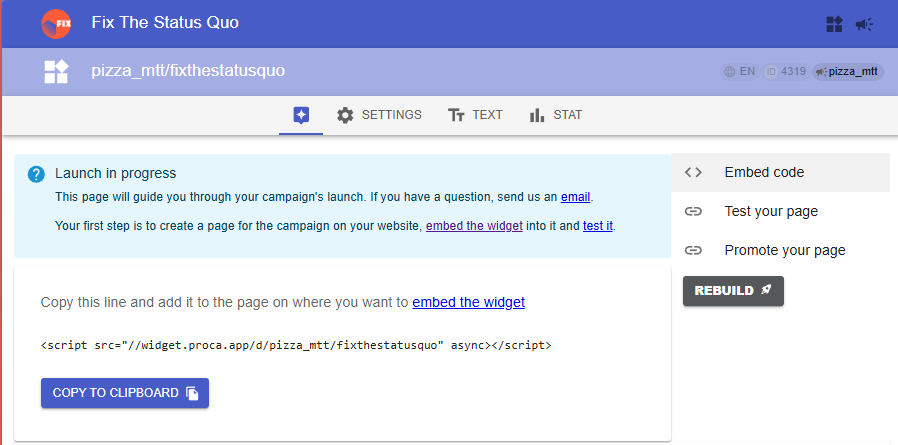
Task: Click the widget icon beside pizza_mtt/fixthestatusquo
Action: click(56, 72)
